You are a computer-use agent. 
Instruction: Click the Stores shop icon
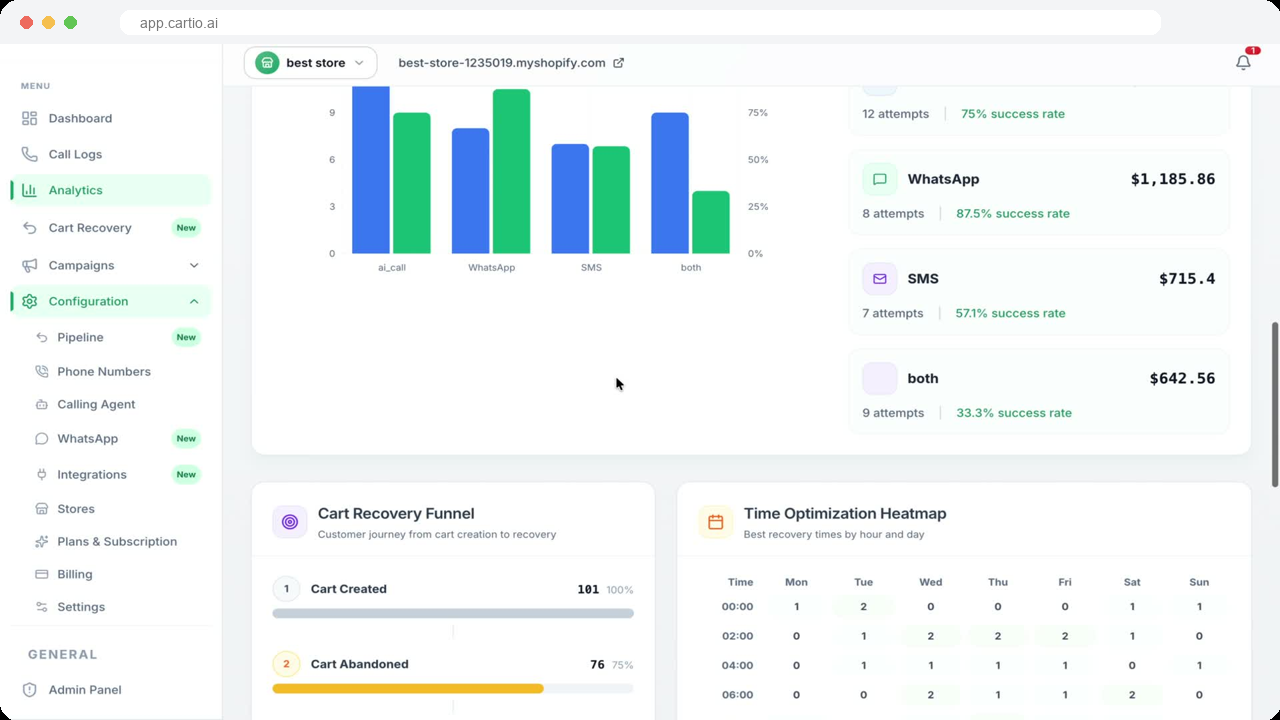41,509
